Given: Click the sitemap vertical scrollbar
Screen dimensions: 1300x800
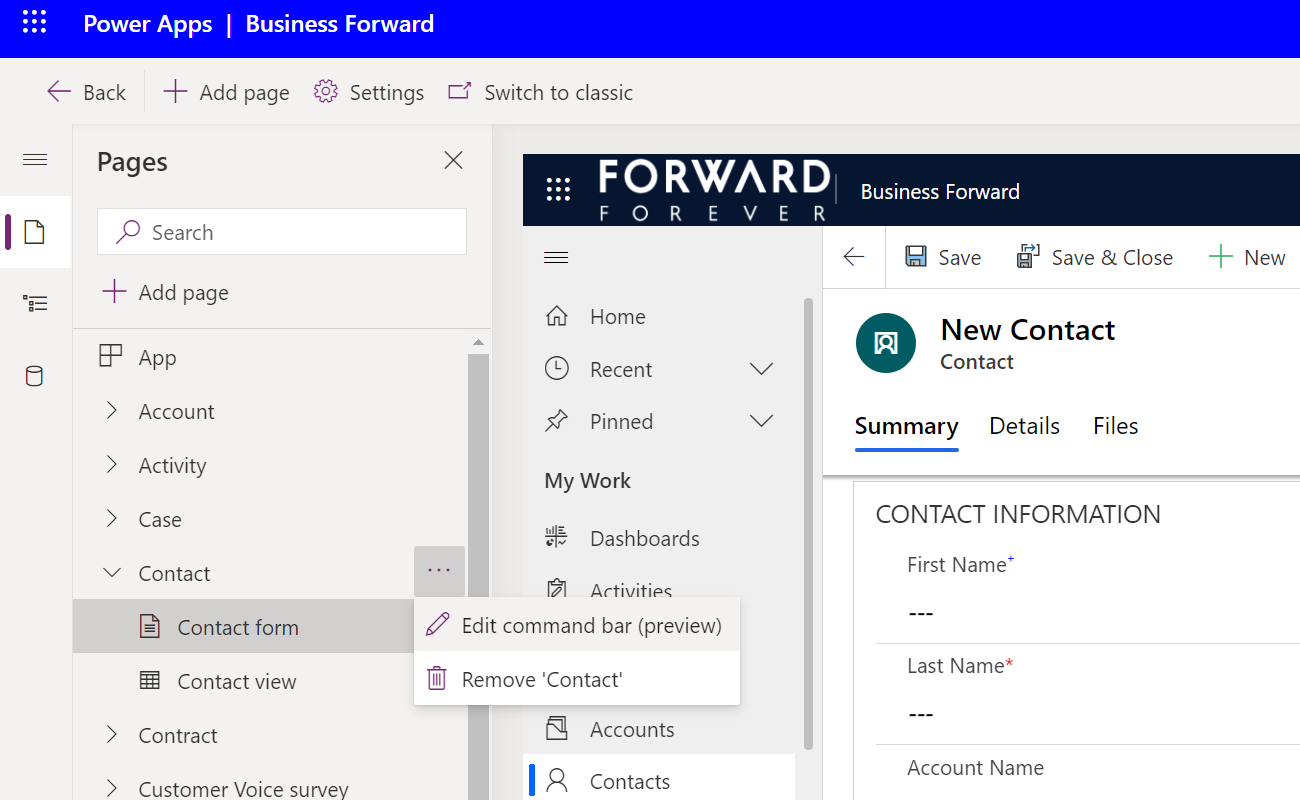Looking at the screenshot, I should coord(809,523).
